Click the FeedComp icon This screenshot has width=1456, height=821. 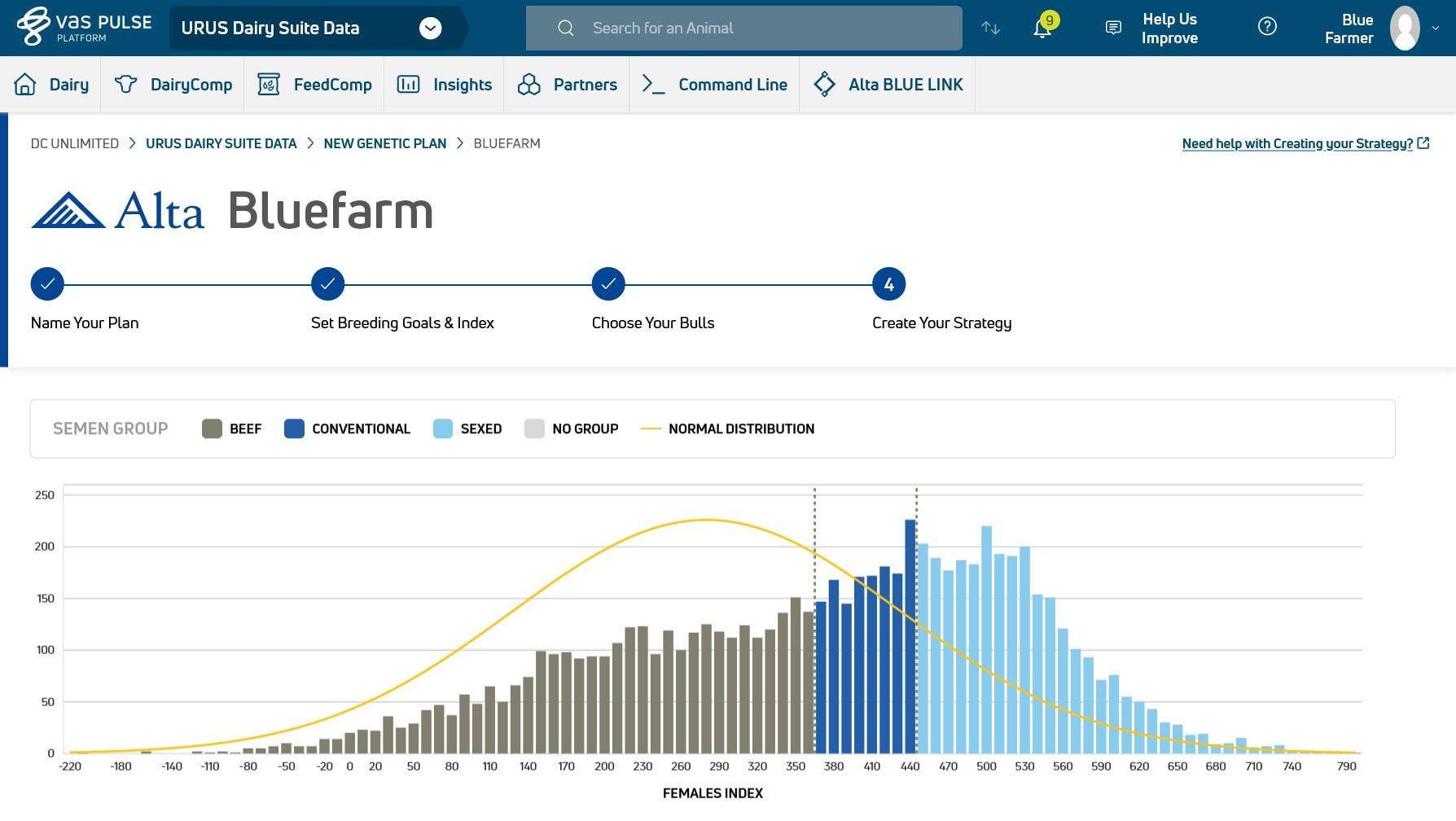[x=269, y=84]
